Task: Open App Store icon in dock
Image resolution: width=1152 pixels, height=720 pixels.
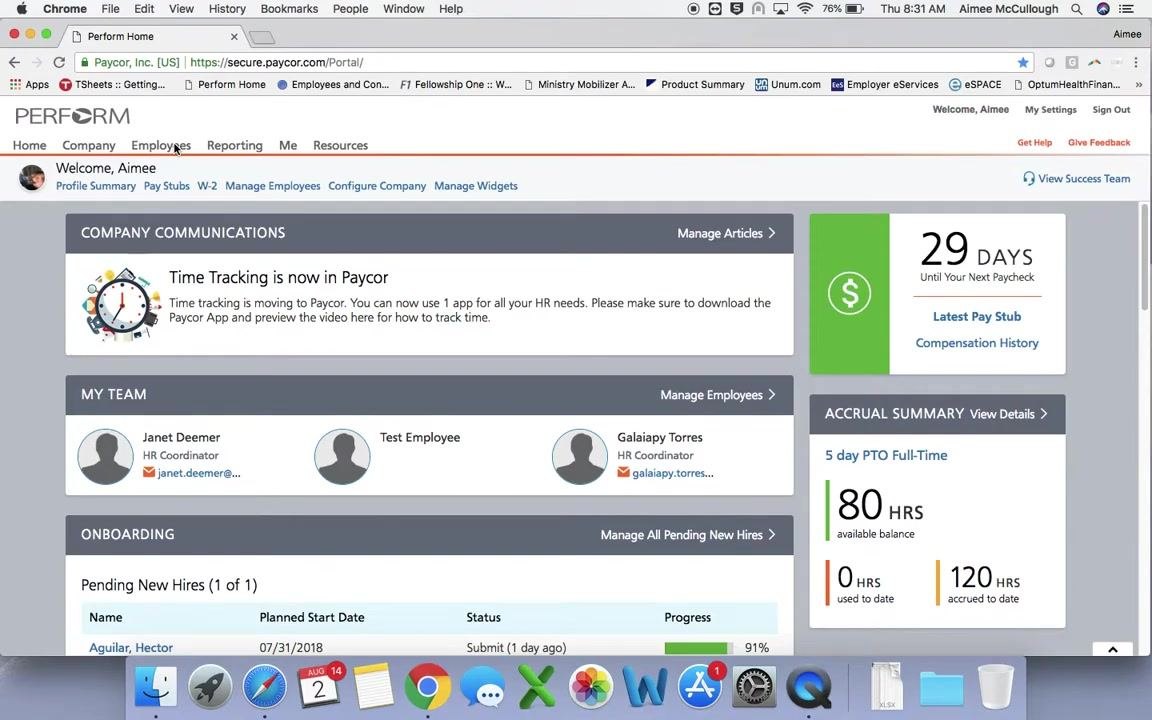Action: click(699, 687)
